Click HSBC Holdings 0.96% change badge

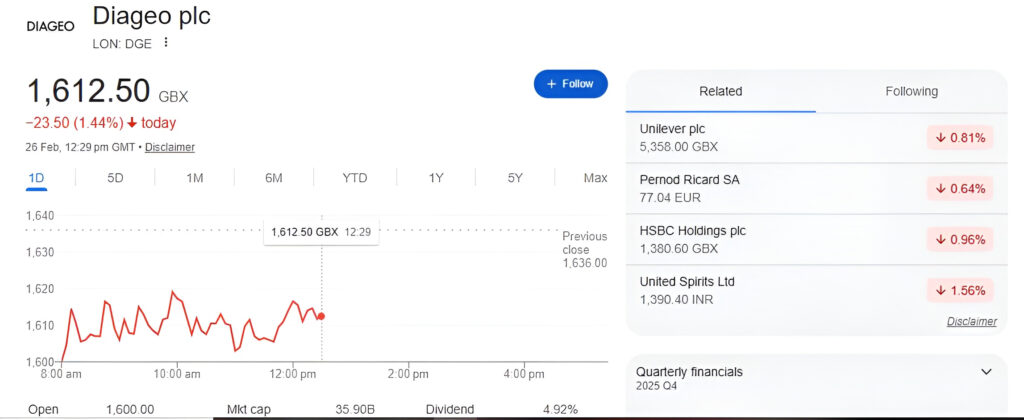(x=960, y=240)
